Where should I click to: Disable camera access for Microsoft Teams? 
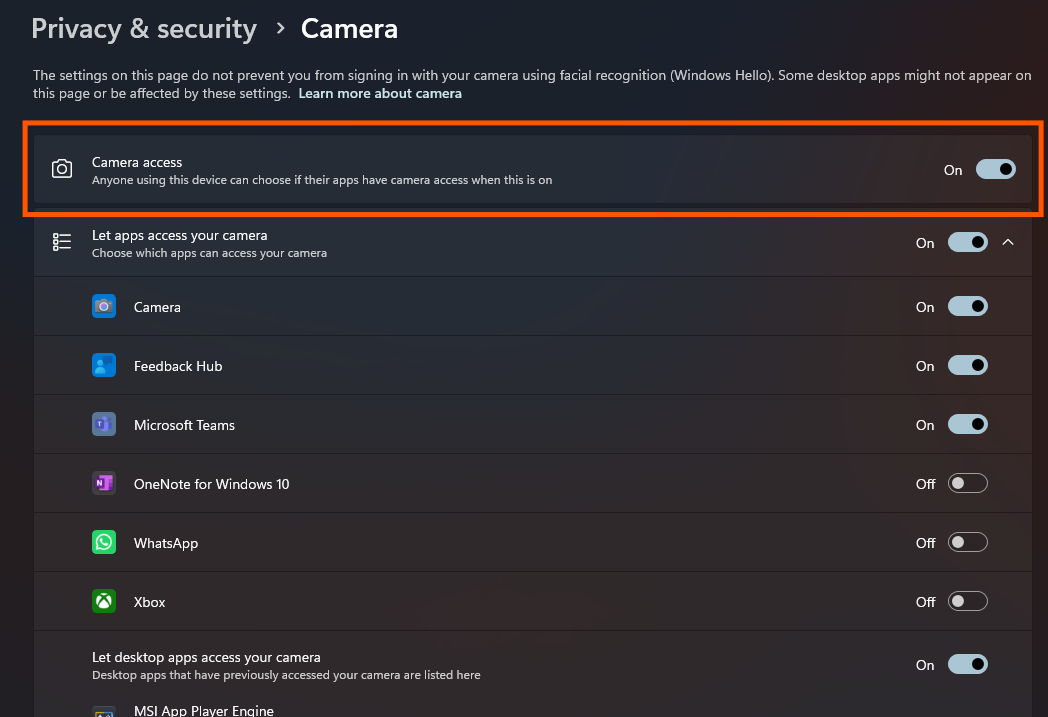point(967,424)
